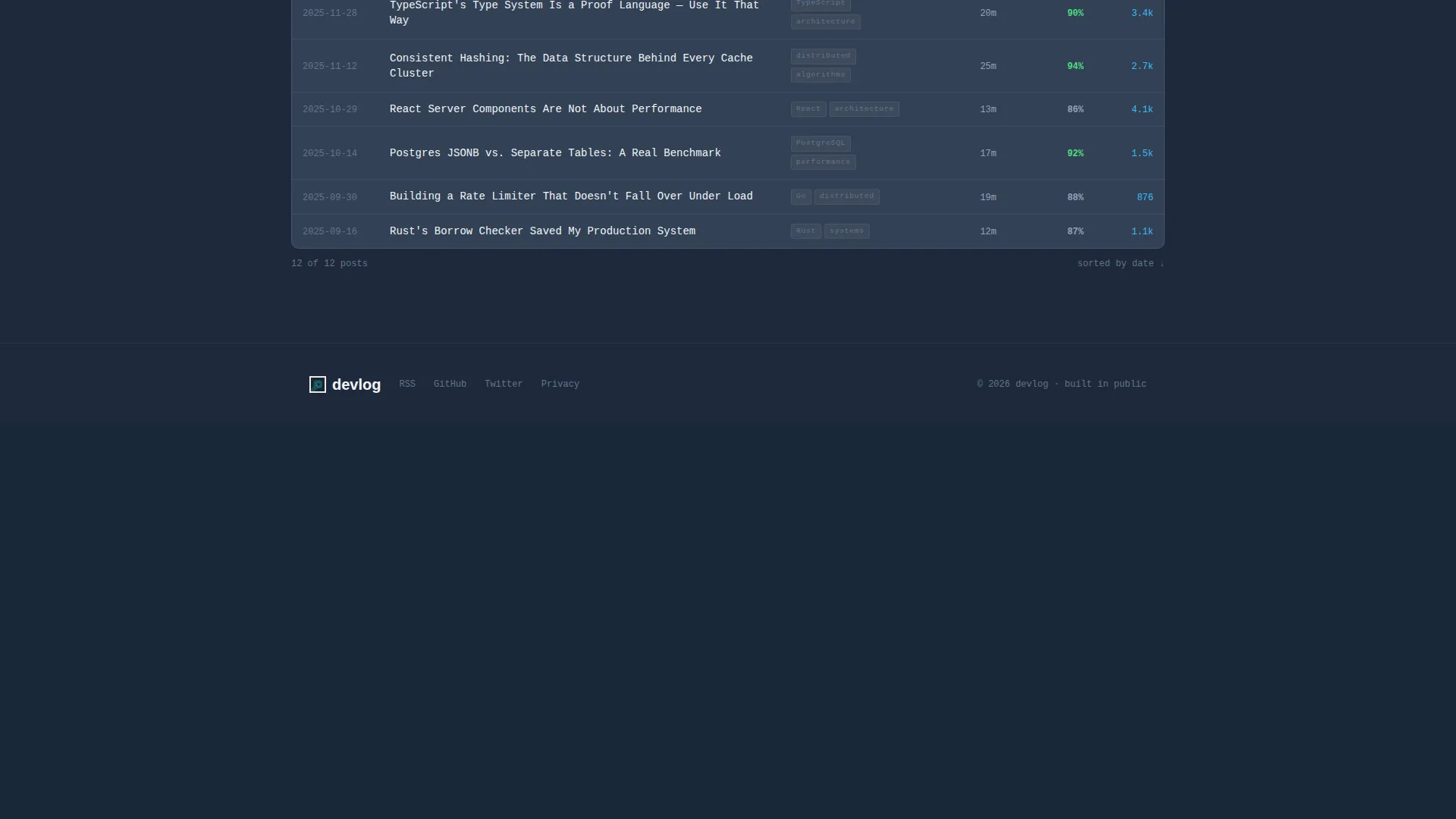Select architecture tag in React Server Components row
This screenshot has width=1456, height=819.
click(x=864, y=109)
